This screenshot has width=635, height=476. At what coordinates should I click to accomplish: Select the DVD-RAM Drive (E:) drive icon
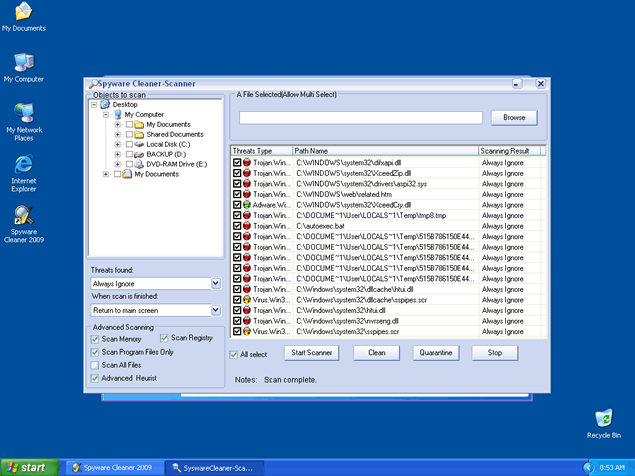tap(138, 164)
